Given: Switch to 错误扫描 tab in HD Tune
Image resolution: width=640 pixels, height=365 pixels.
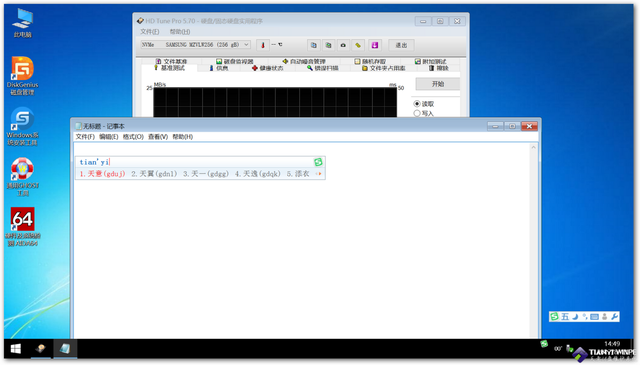Looking at the screenshot, I should [x=323, y=68].
